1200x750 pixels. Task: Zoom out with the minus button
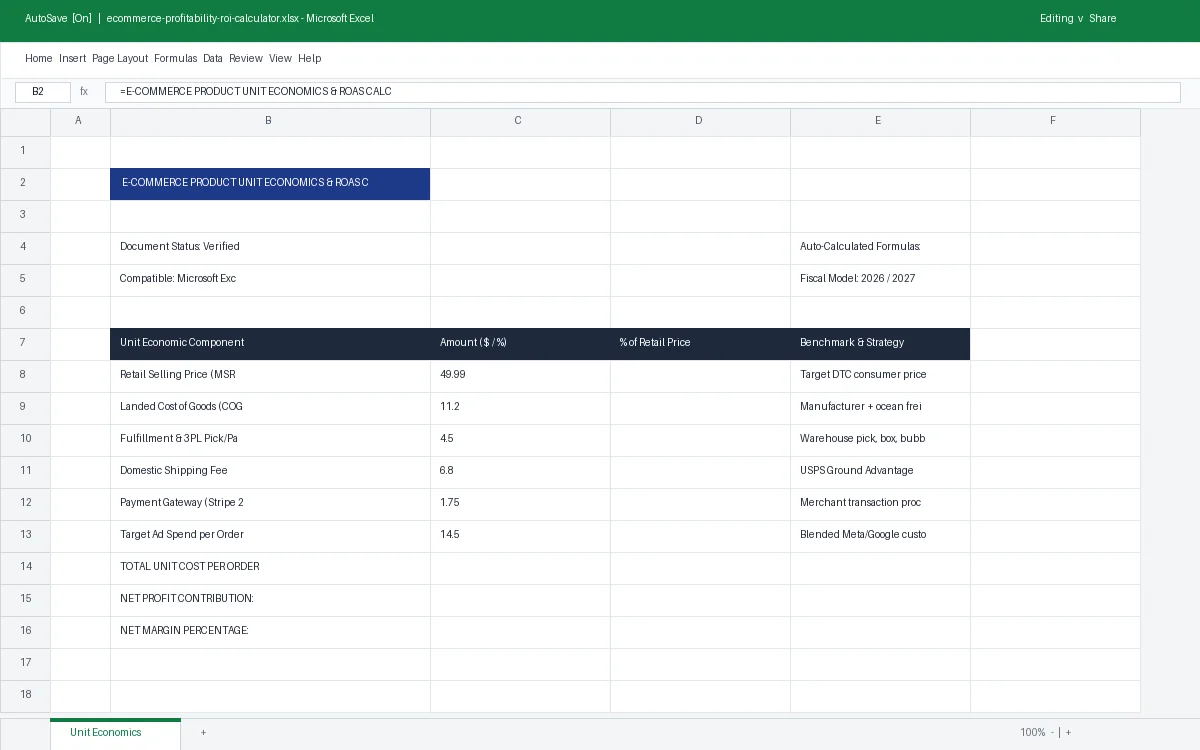(1051, 733)
